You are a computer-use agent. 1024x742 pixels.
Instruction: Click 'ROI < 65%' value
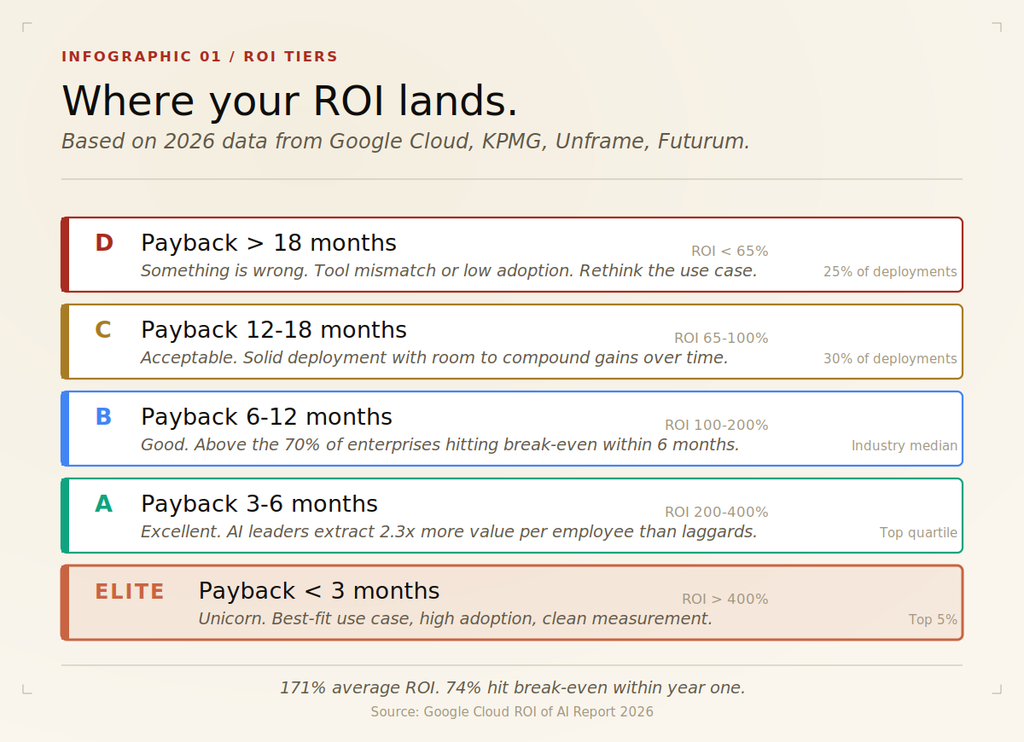click(x=729, y=251)
